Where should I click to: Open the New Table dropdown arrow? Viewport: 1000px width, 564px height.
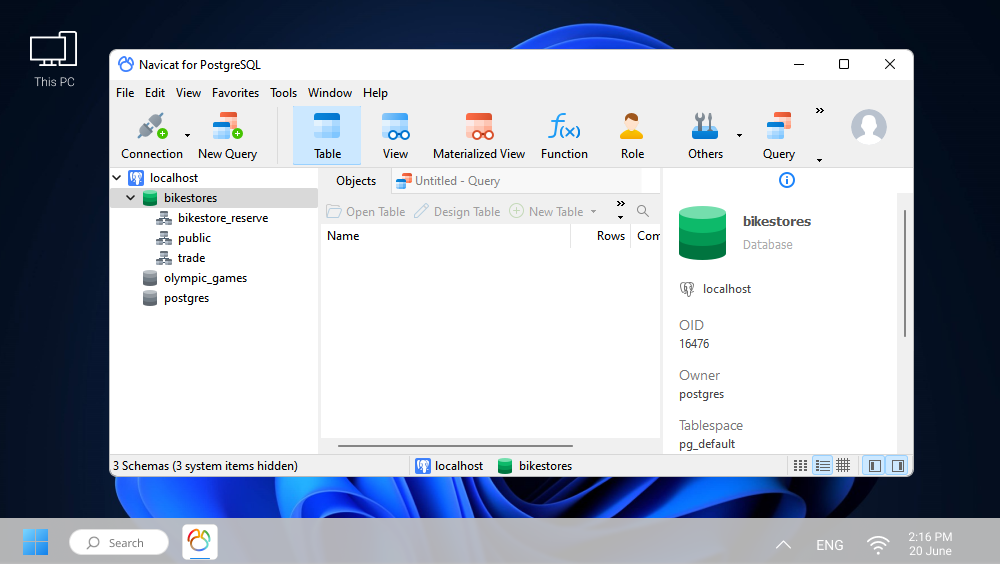(594, 212)
